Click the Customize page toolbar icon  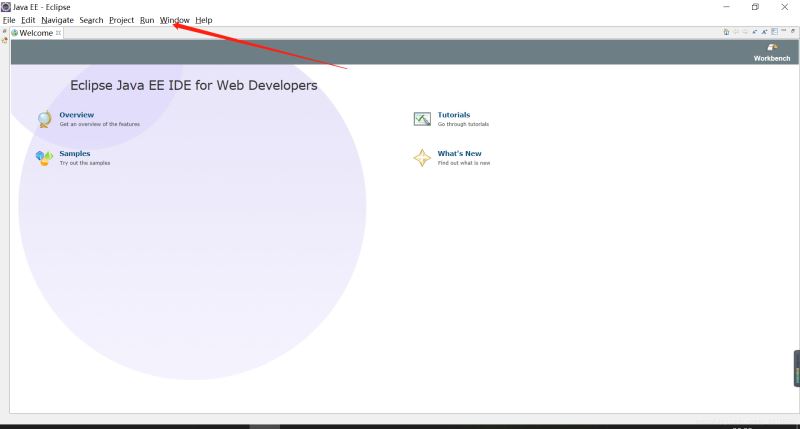point(774,32)
